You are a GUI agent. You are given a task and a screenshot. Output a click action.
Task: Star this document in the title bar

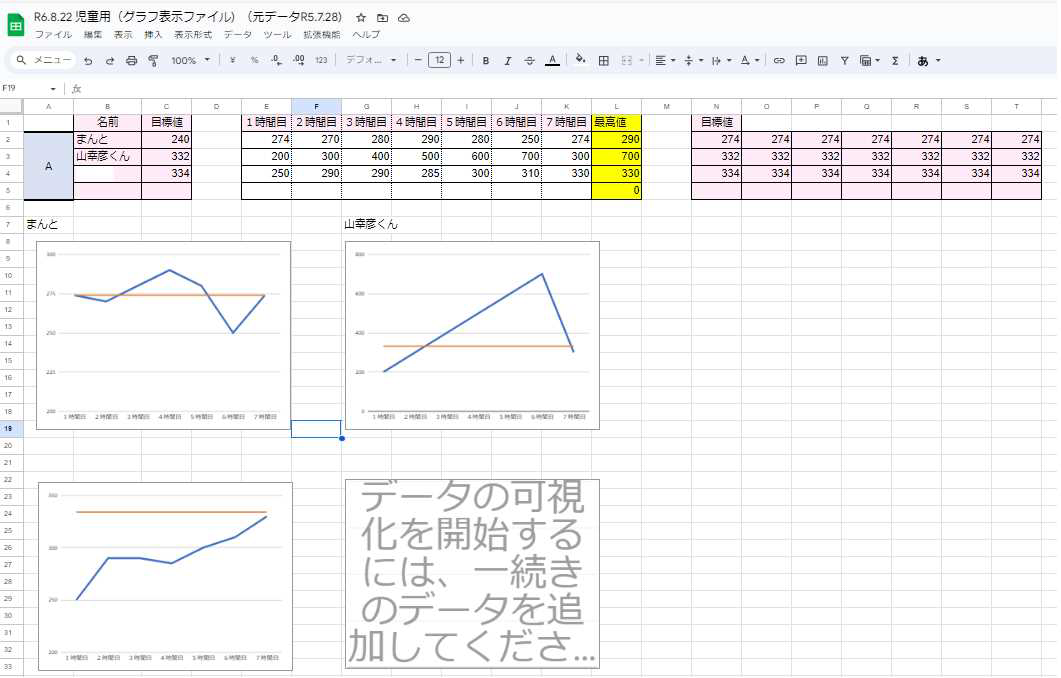pos(361,18)
